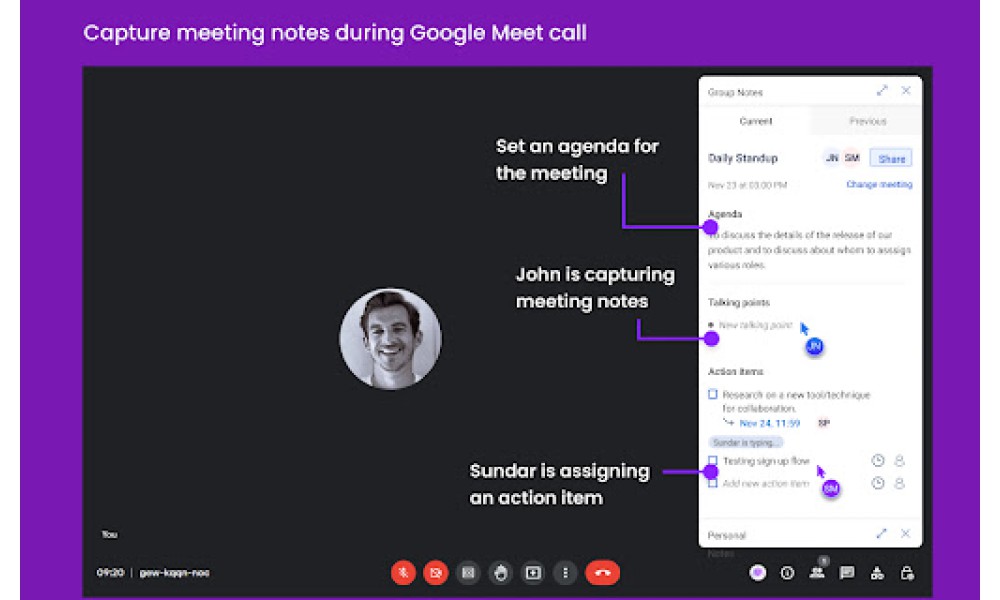The height and width of the screenshot is (600, 1000).
Task: Open the activities icon
Action: coord(877,573)
